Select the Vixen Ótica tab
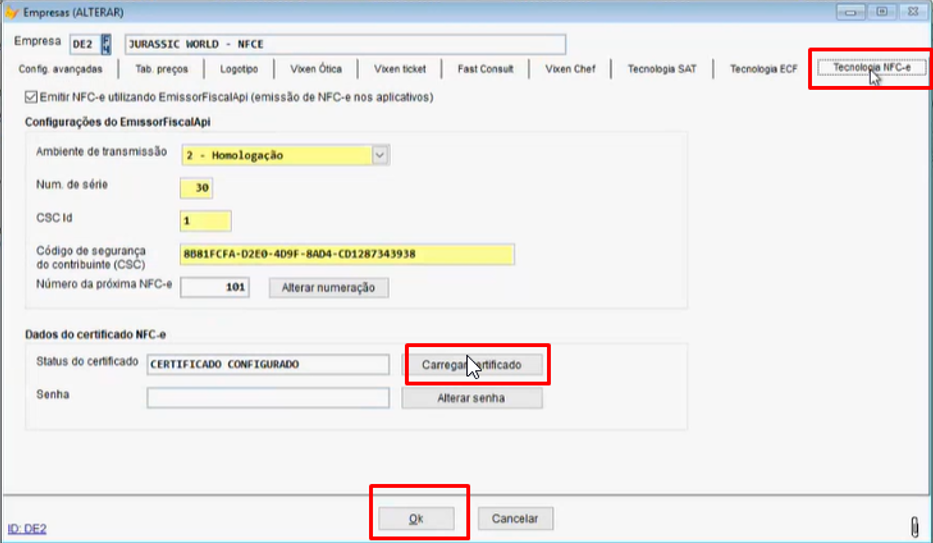The width and height of the screenshot is (933, 543). click(x=316, y=69)
